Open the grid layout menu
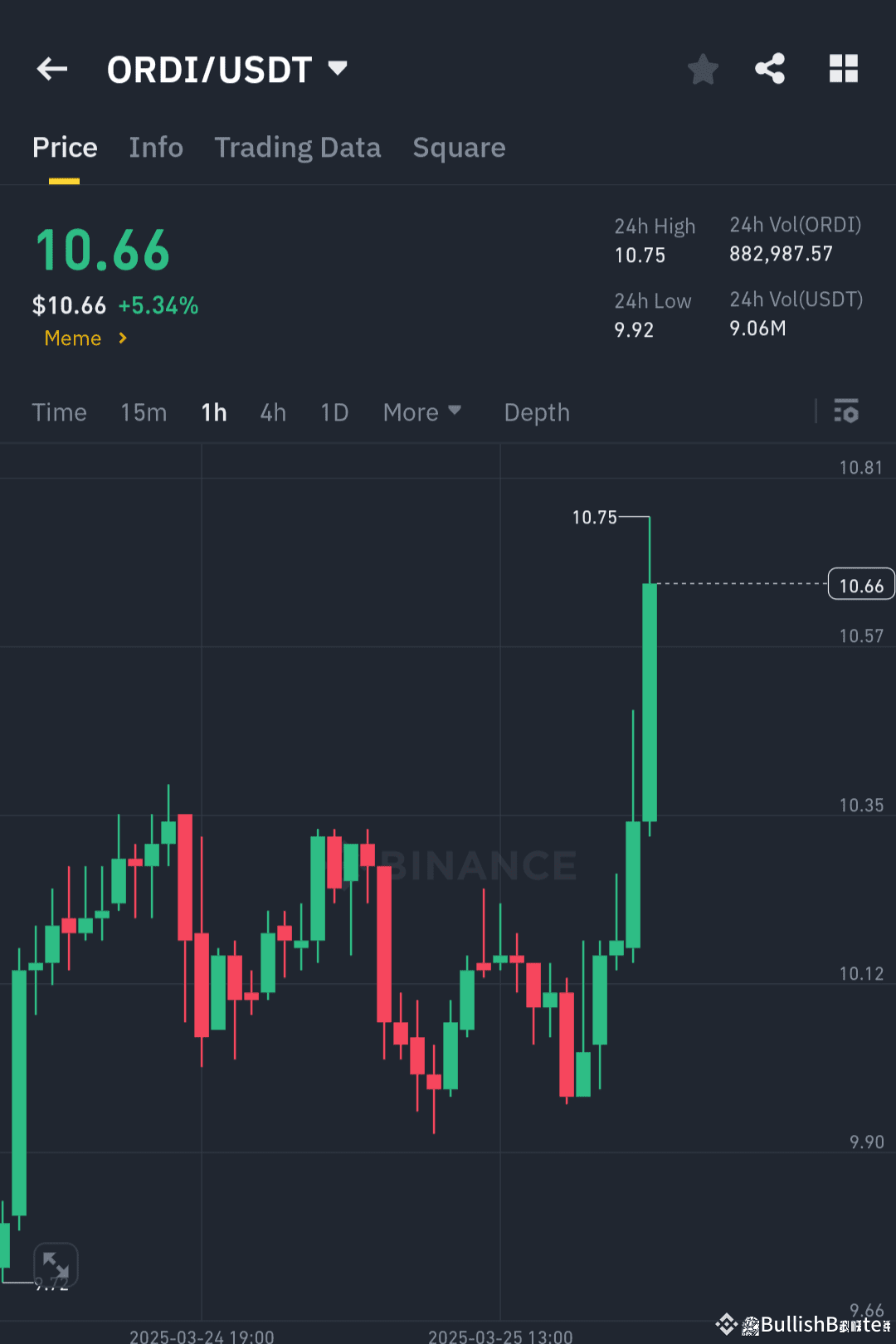 844,69
